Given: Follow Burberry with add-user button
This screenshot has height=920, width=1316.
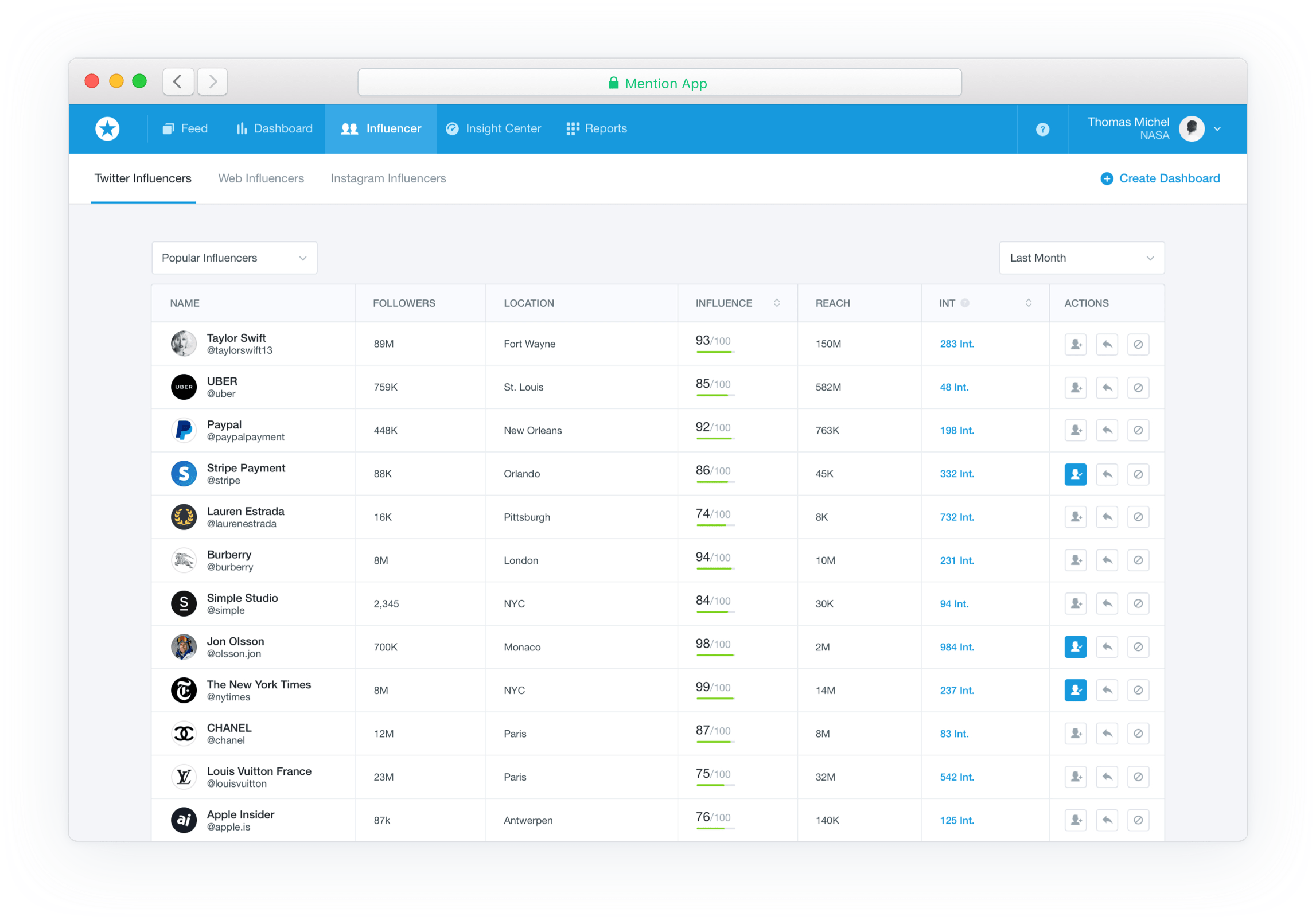Looking at the screenshot, I should 1075,560.
